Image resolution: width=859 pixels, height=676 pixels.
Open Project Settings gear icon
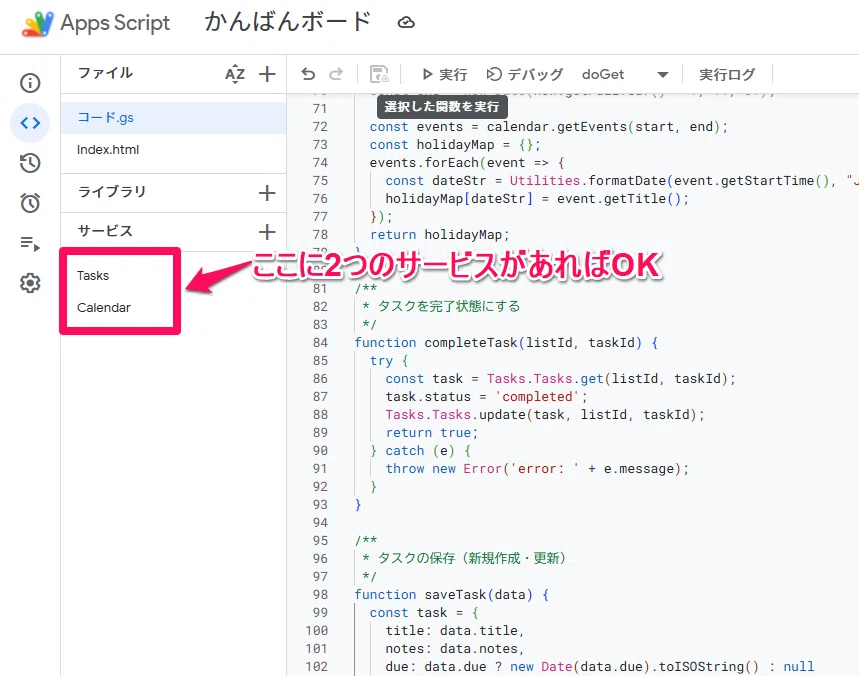point(30,283)
